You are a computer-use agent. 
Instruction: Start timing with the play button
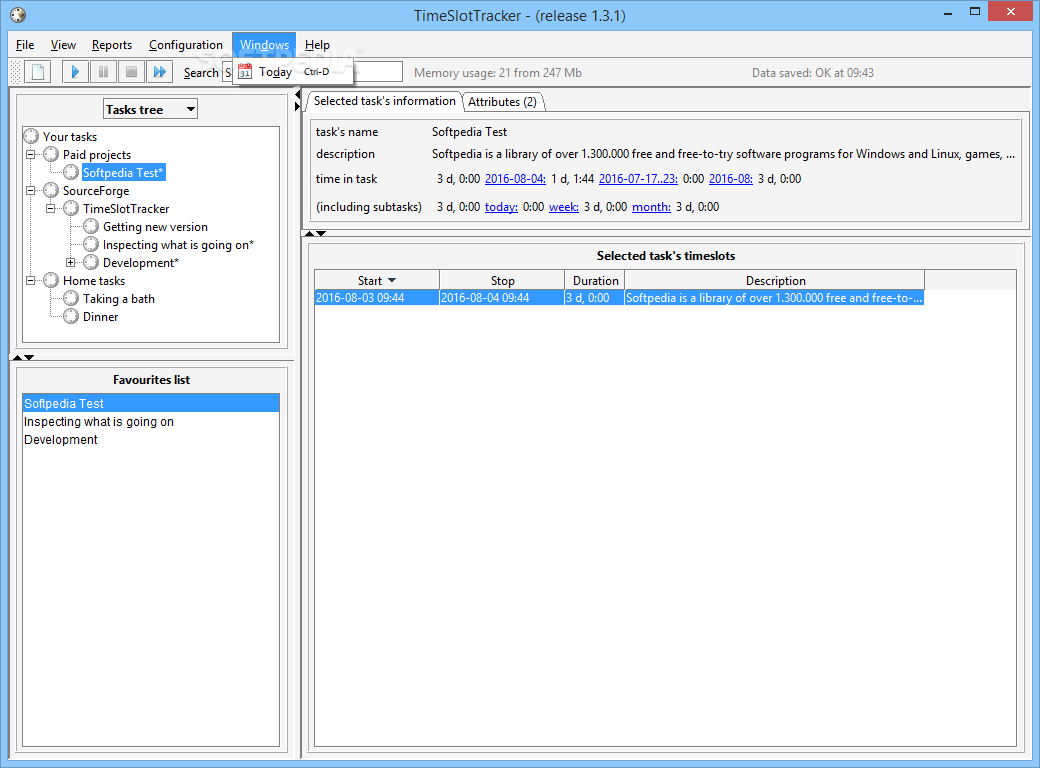click(75, 72)
